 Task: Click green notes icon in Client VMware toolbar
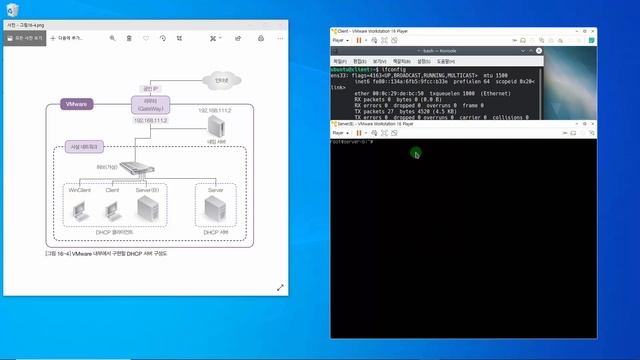click(x=591, y=40)
